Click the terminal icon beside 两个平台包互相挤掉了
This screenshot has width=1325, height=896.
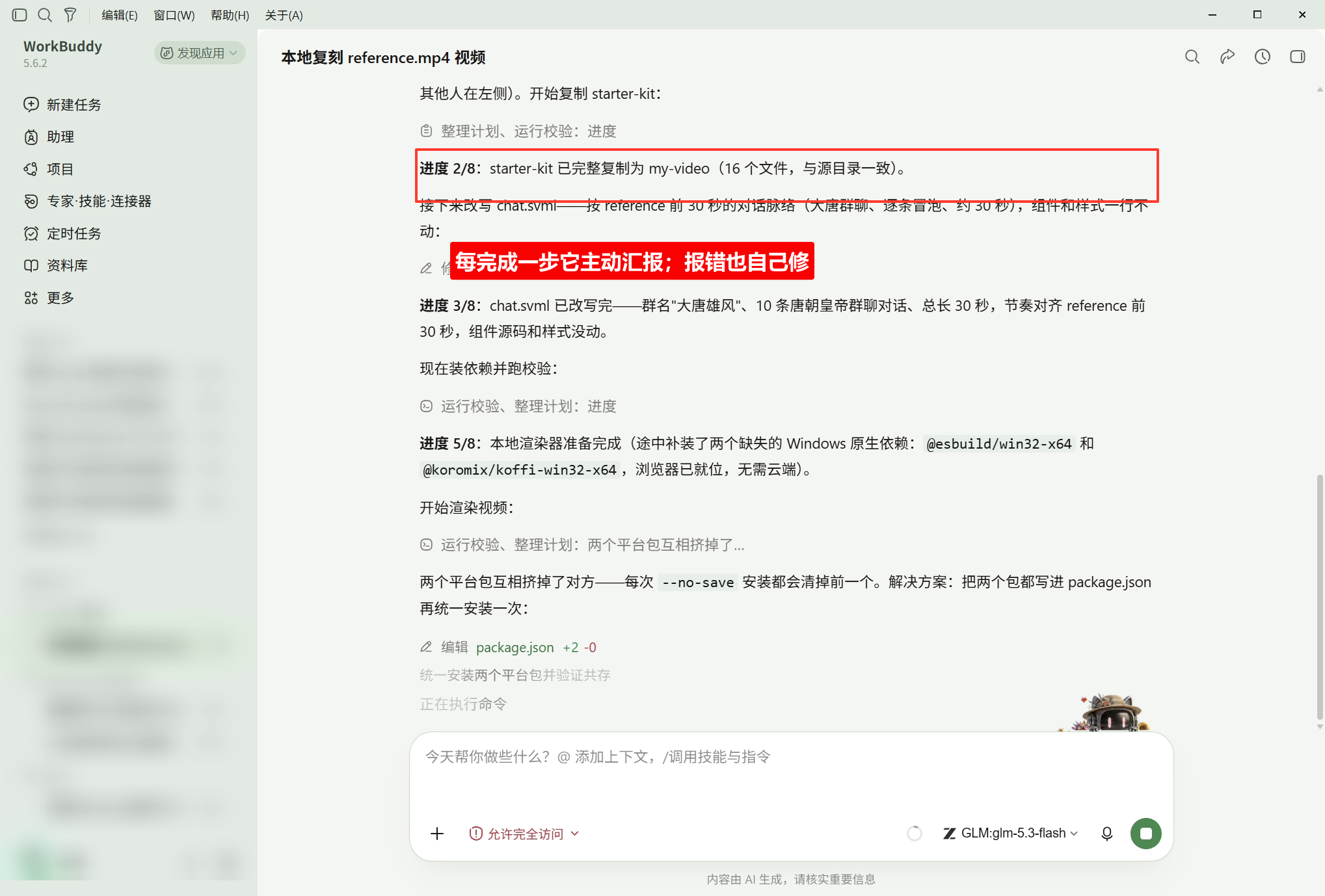point(426,545)
